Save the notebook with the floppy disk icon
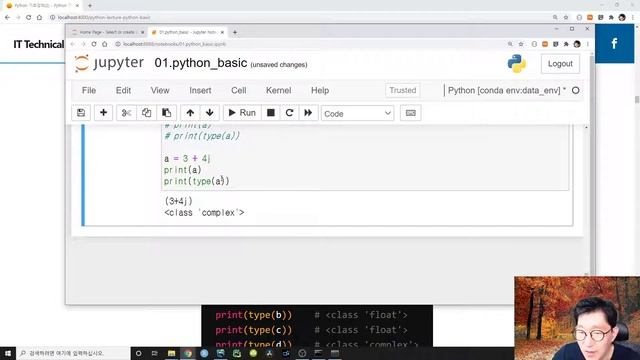 (x=81, y=113)
